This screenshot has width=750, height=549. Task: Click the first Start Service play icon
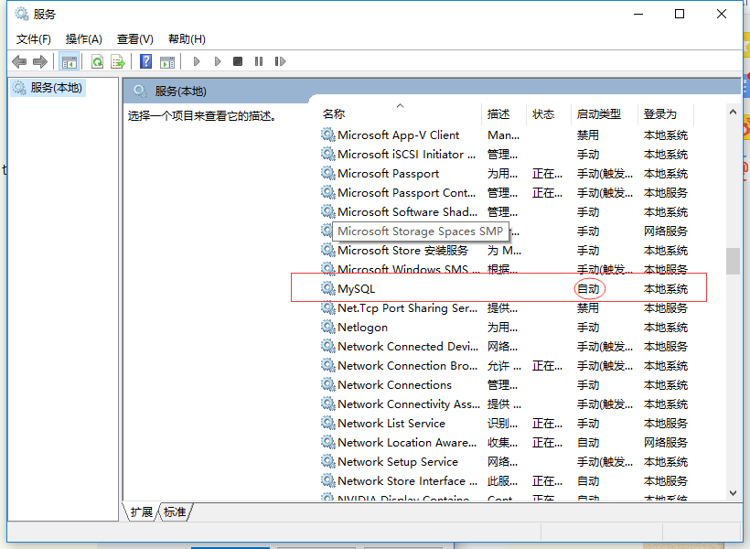pyautogui.click(x=197, y=62)
